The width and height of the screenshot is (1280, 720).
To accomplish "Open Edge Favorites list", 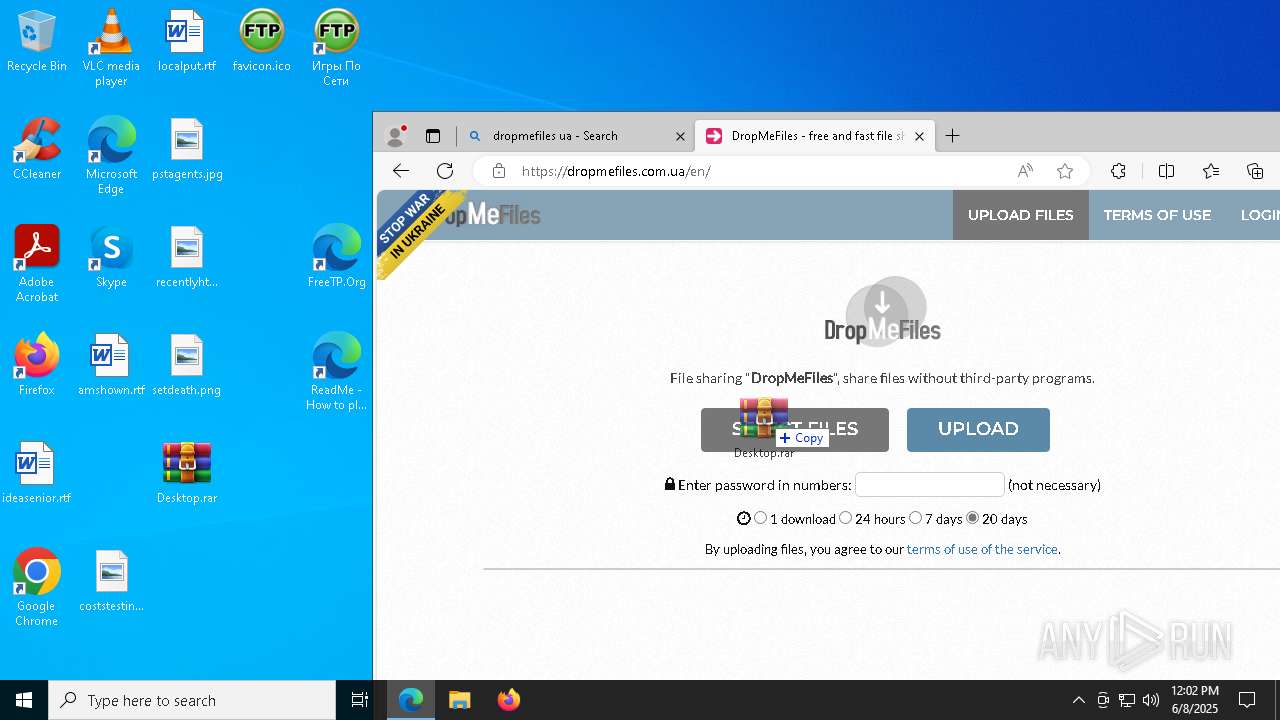I will coord(1211,171).
